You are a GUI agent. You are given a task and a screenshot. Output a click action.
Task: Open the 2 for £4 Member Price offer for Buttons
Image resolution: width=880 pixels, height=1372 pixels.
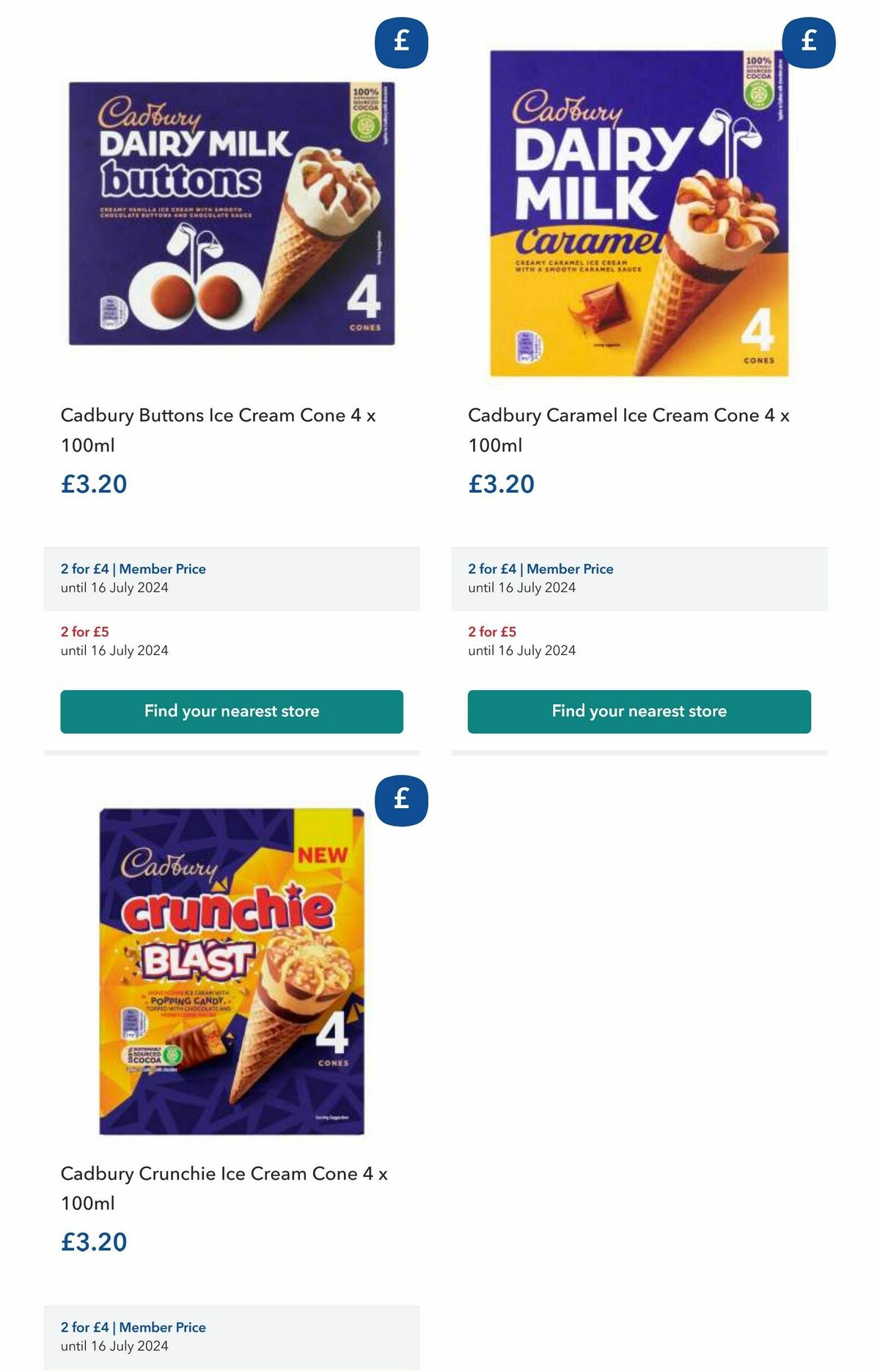[x=133, y=568]
